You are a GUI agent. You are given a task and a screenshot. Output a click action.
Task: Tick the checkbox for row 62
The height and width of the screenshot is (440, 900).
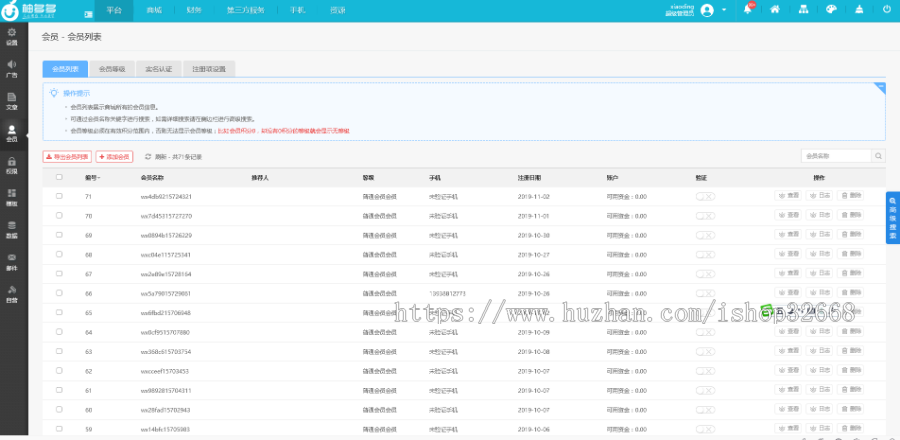tap(59, 370)
